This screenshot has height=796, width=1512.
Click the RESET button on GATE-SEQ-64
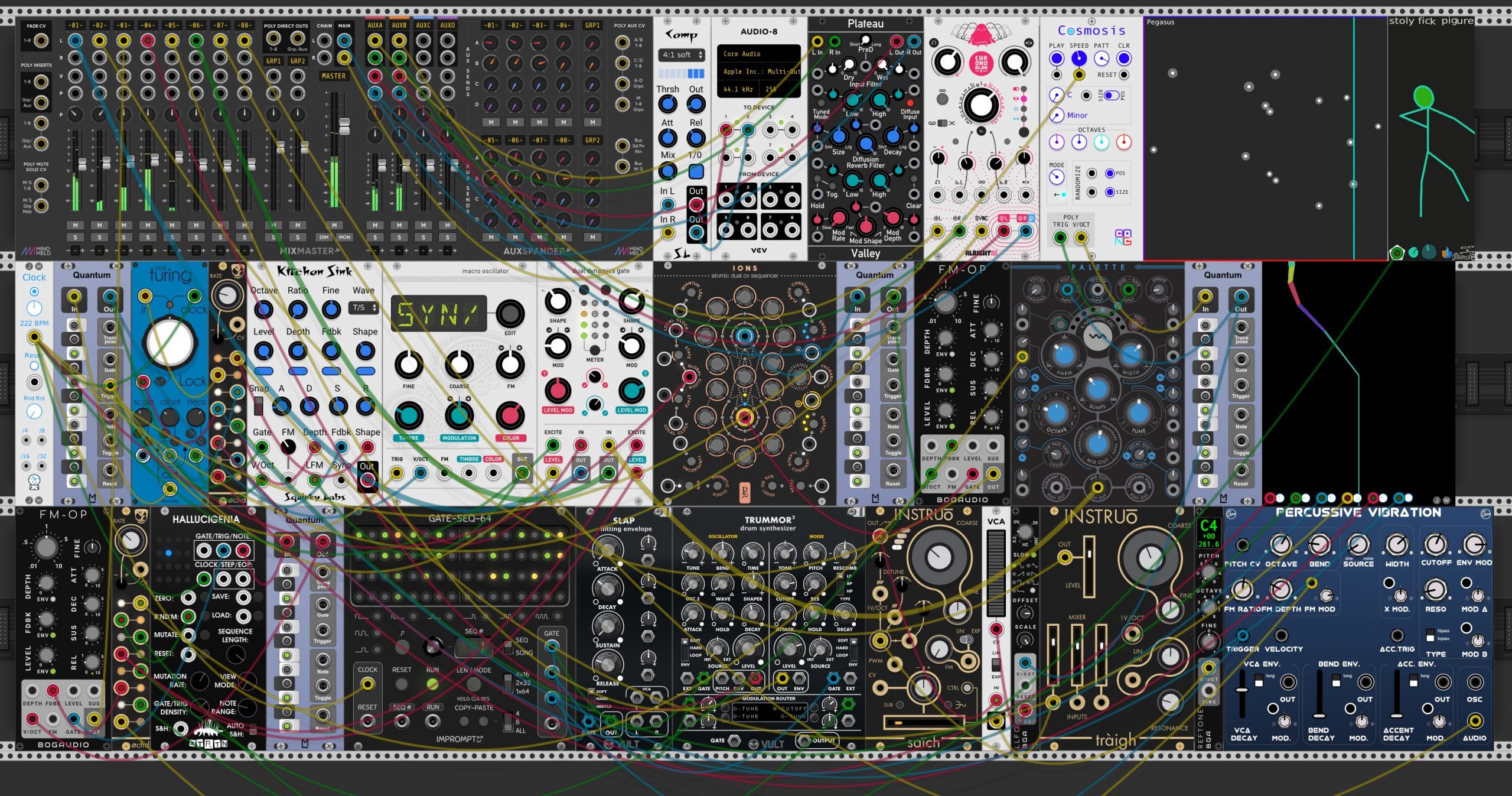(x=402, y=684)
